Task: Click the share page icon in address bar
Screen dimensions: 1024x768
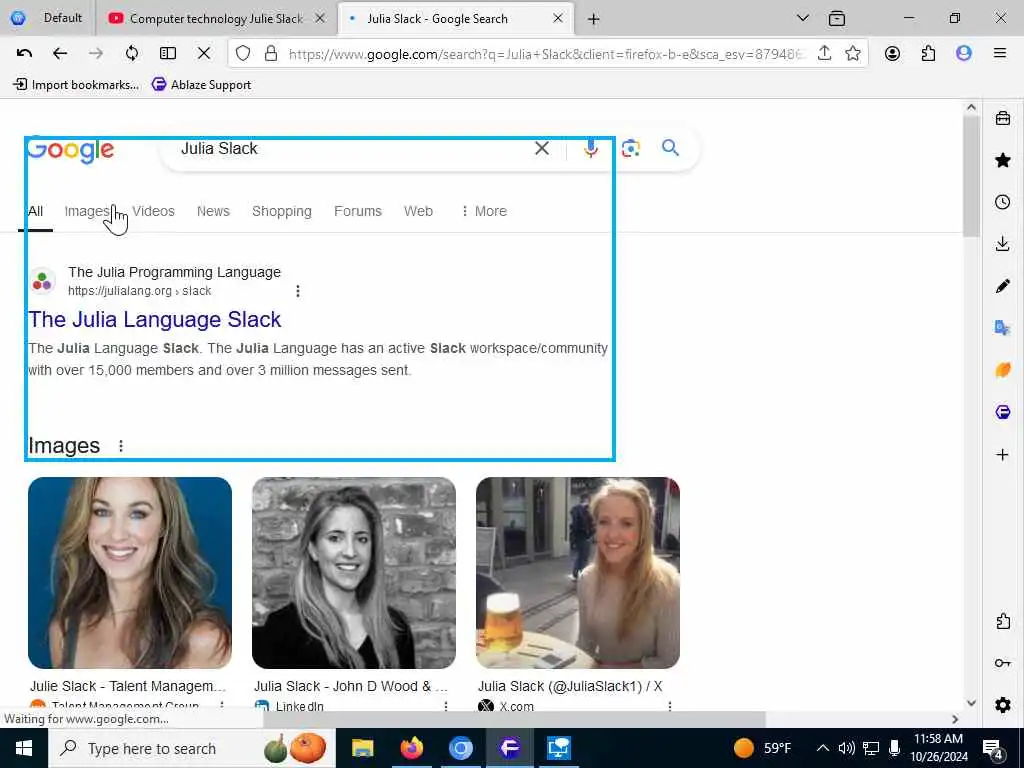Action: [x=824, y=54]
